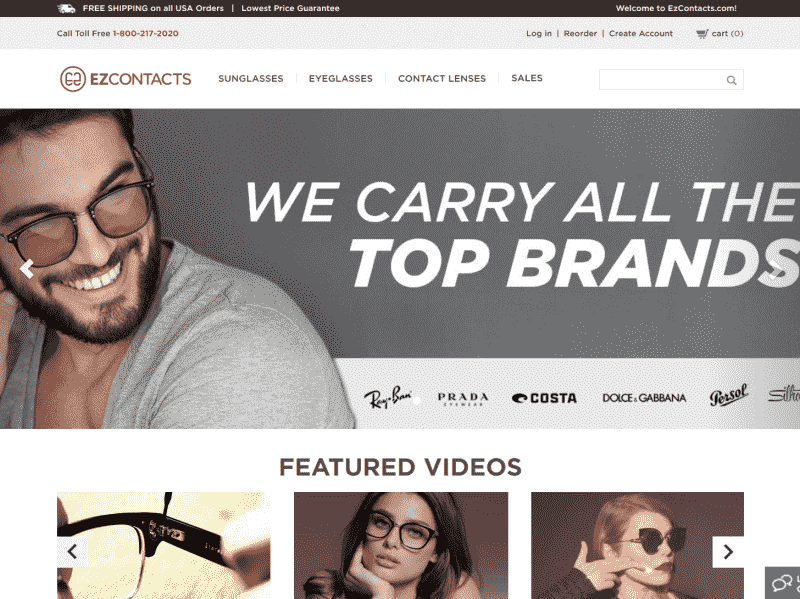The height and width of the screenshot is (599, 800).
Task: Open the black eyeglasses video thumbnail
Action: (163, 545)
